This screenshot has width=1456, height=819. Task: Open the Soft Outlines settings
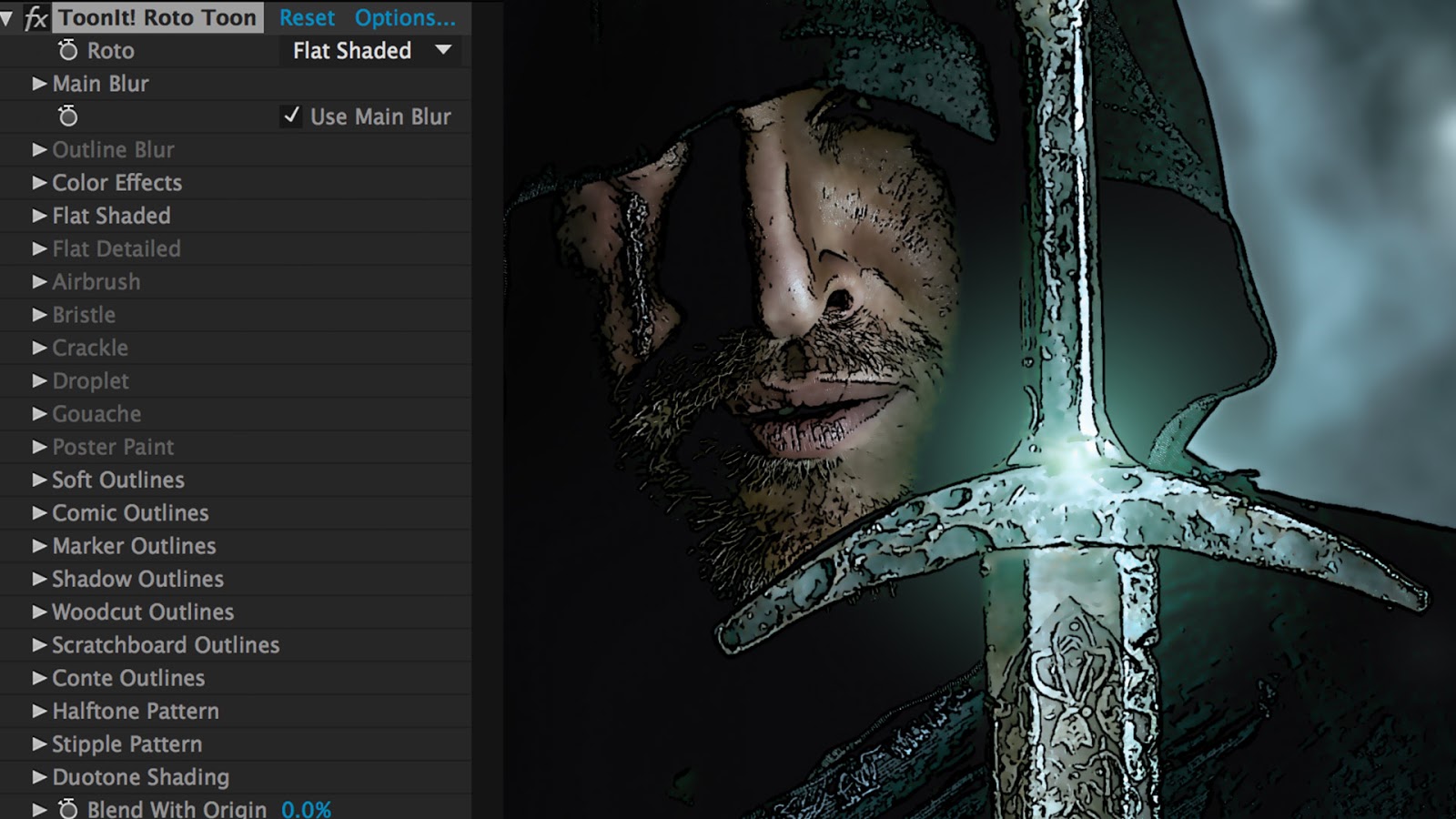coord(38,480)
